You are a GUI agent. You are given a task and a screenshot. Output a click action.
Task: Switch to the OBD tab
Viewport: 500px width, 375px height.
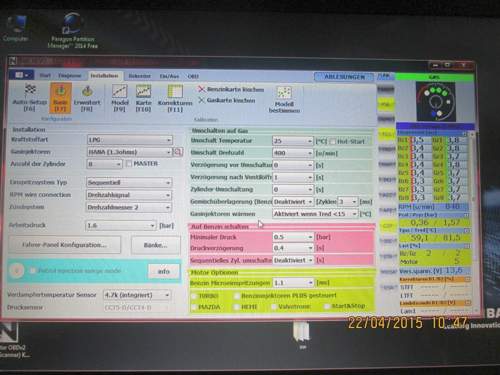pos(193,76)
